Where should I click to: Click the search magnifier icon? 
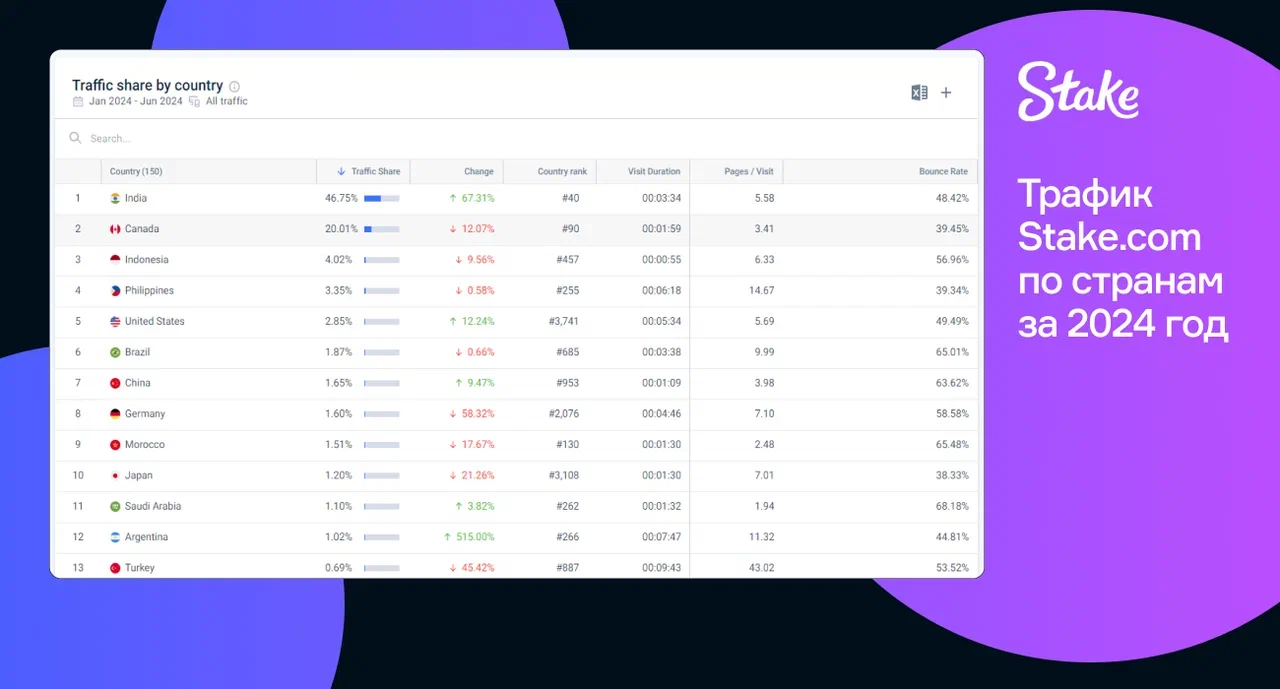click(75, 138)
